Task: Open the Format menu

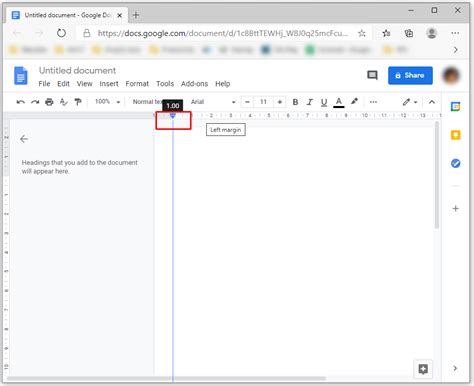Action: (137, 84)
